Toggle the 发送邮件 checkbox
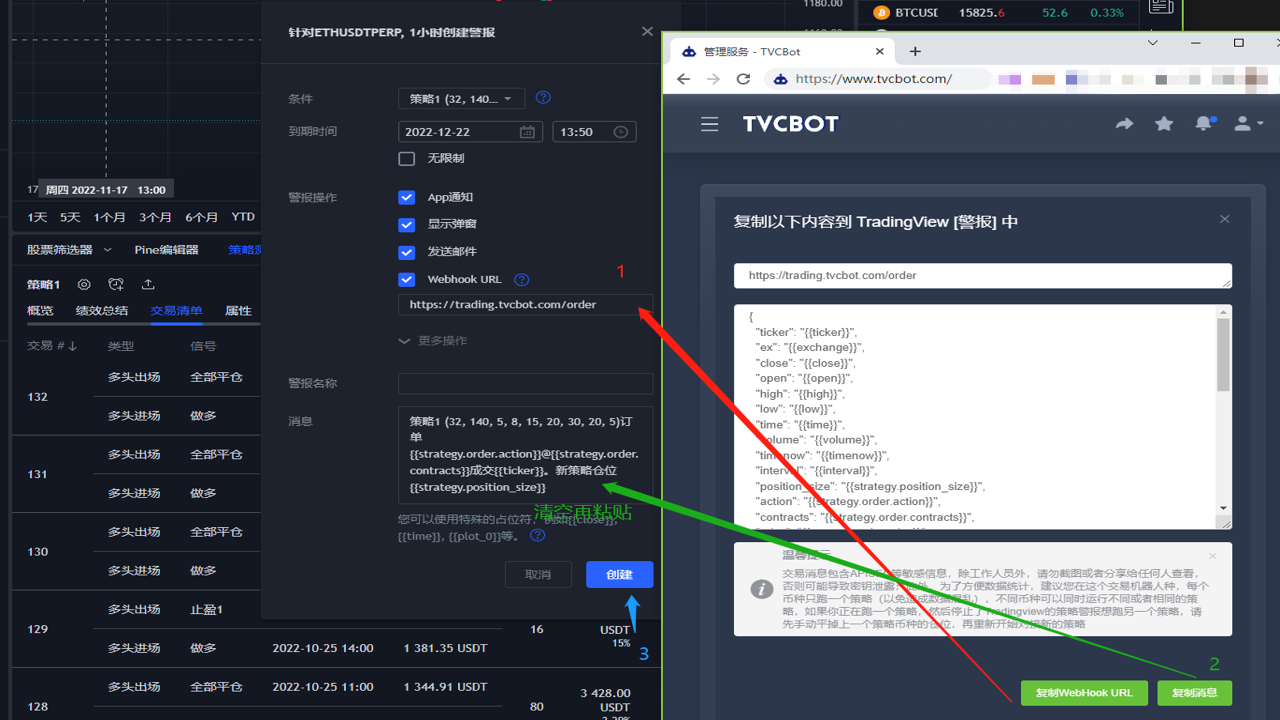The height and width of the screenshot is (720, 1280). coord(406,252)
